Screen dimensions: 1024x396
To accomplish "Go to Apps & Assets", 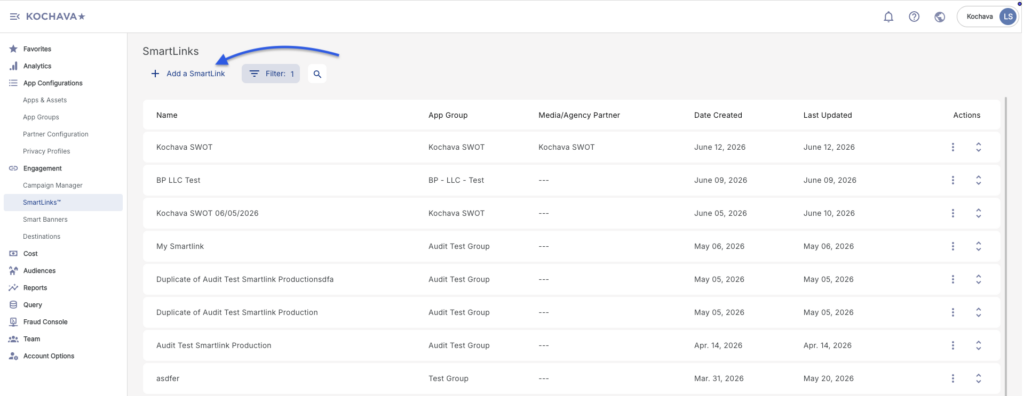I will [44, 100].
